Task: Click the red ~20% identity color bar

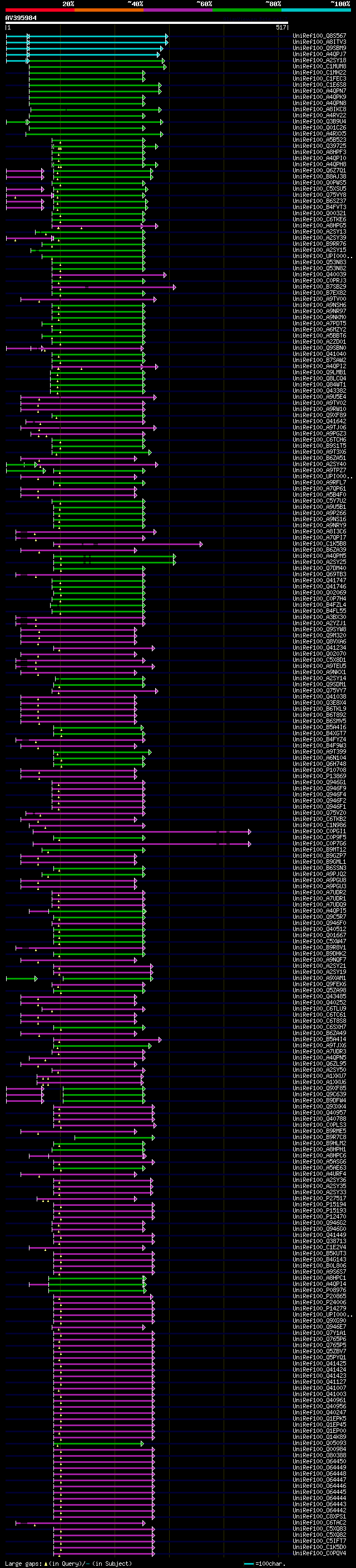Action: tap(40, 10)
